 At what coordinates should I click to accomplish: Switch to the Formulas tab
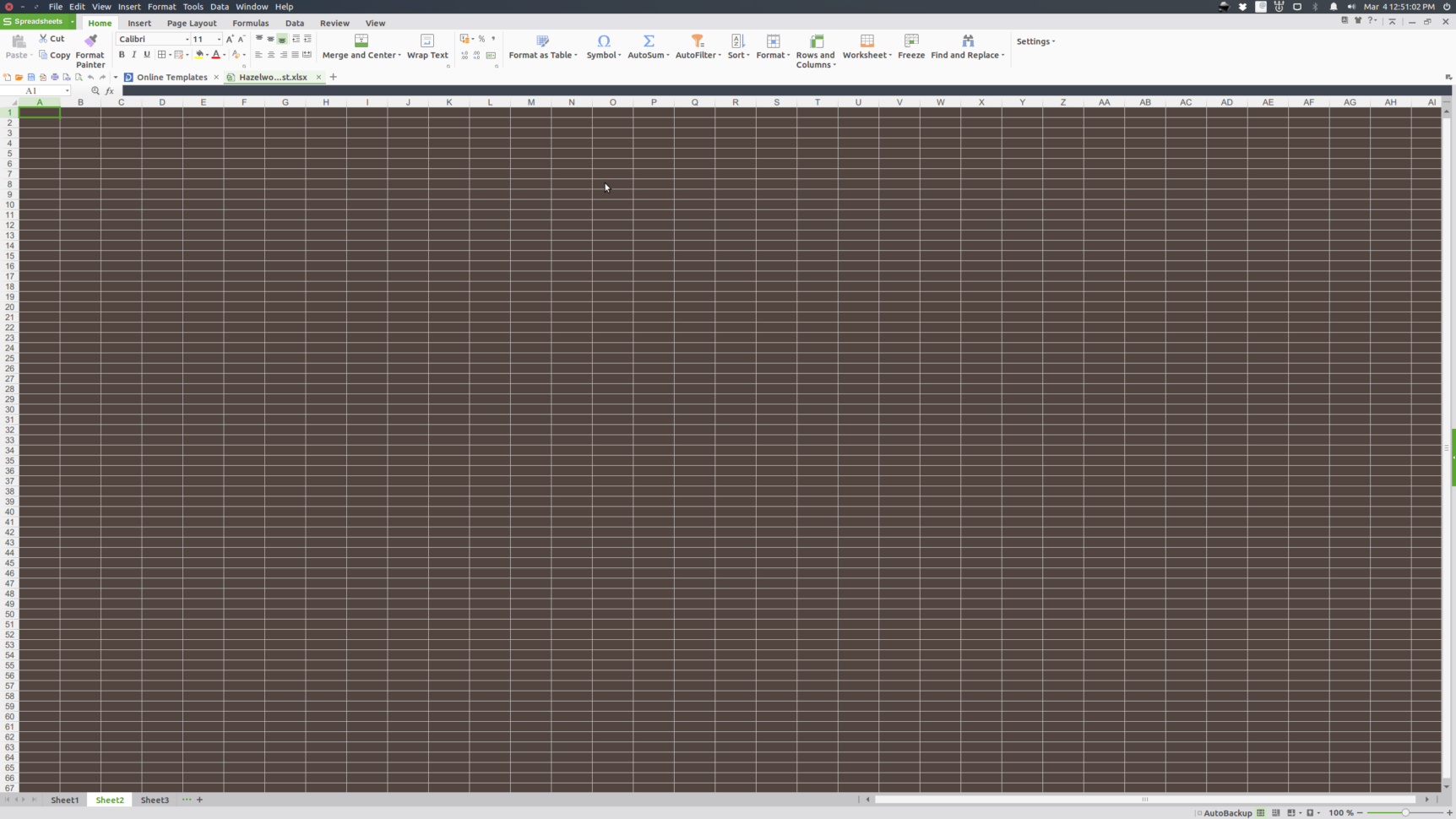[250, 23]
